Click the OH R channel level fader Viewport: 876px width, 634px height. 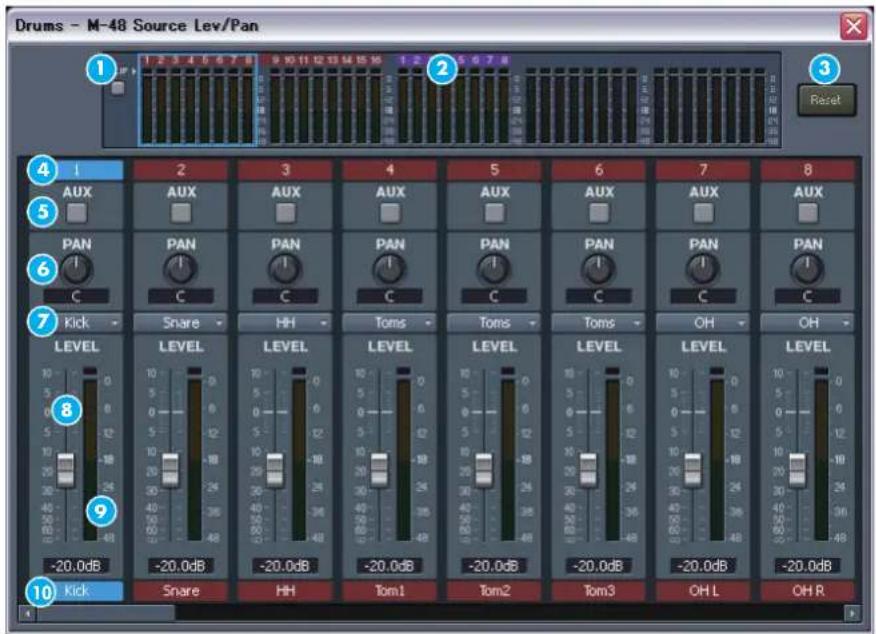coord(797,470)
